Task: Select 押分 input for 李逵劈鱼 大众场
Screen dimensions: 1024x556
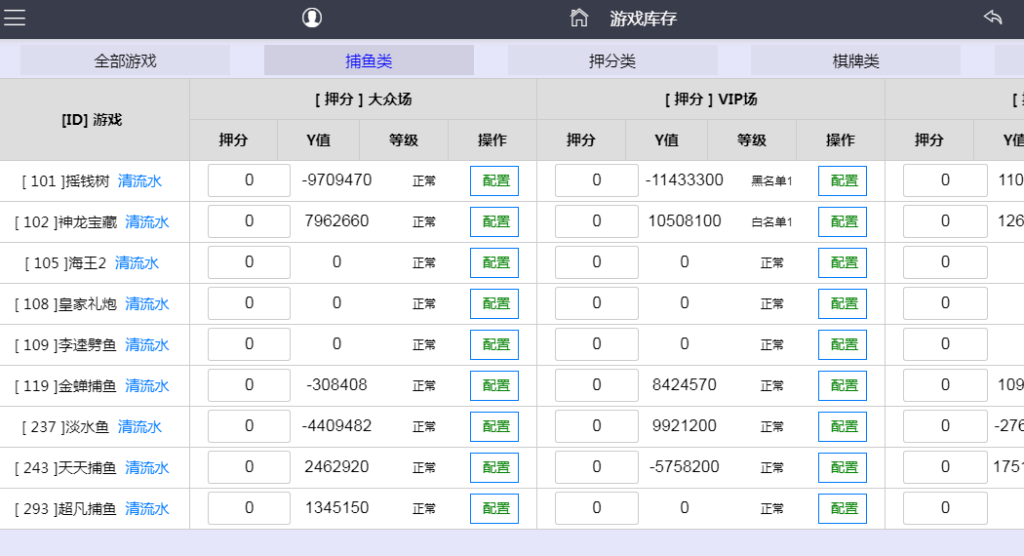Action: 249,344
